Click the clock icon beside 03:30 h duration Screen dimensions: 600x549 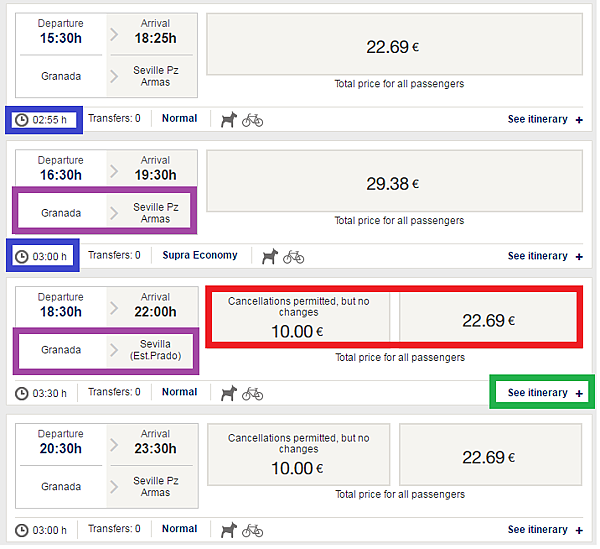pyautogui.click(x=22, y=393)
